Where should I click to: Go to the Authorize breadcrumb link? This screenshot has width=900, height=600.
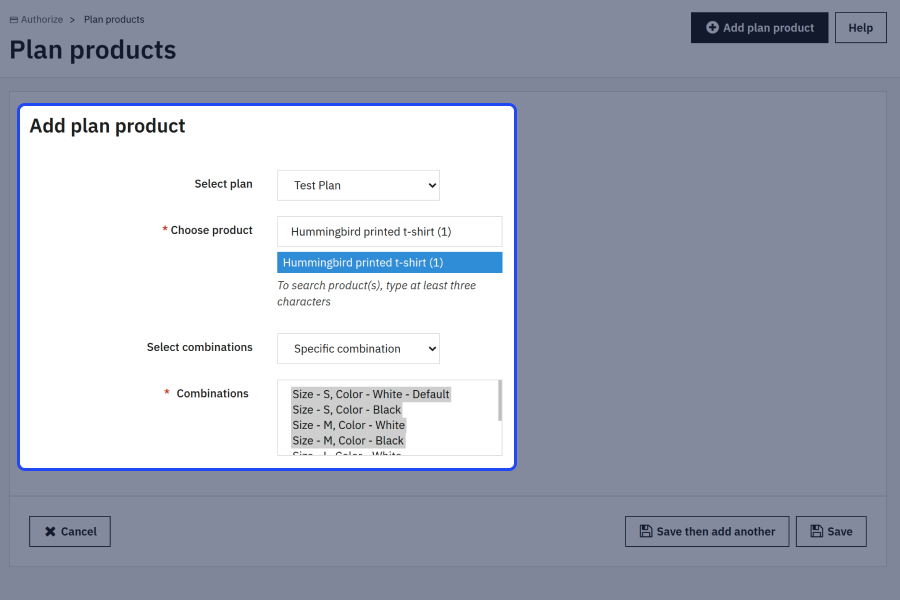(x=41, y=20)
